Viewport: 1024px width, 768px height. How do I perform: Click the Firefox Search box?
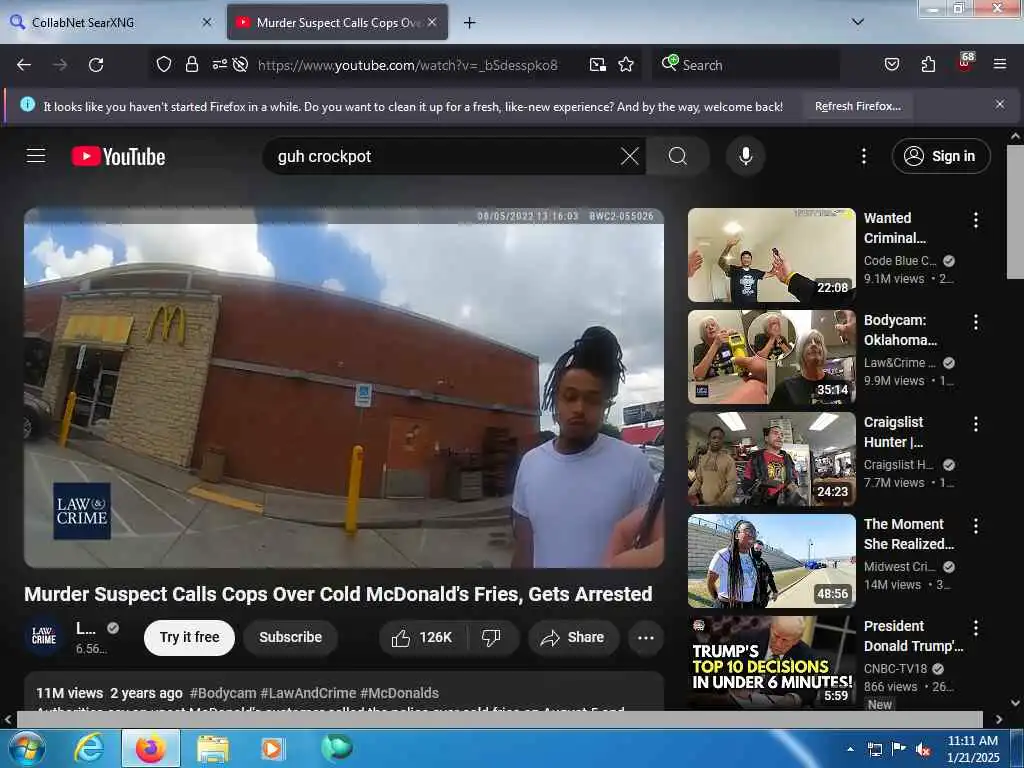(x=746, y=65)
